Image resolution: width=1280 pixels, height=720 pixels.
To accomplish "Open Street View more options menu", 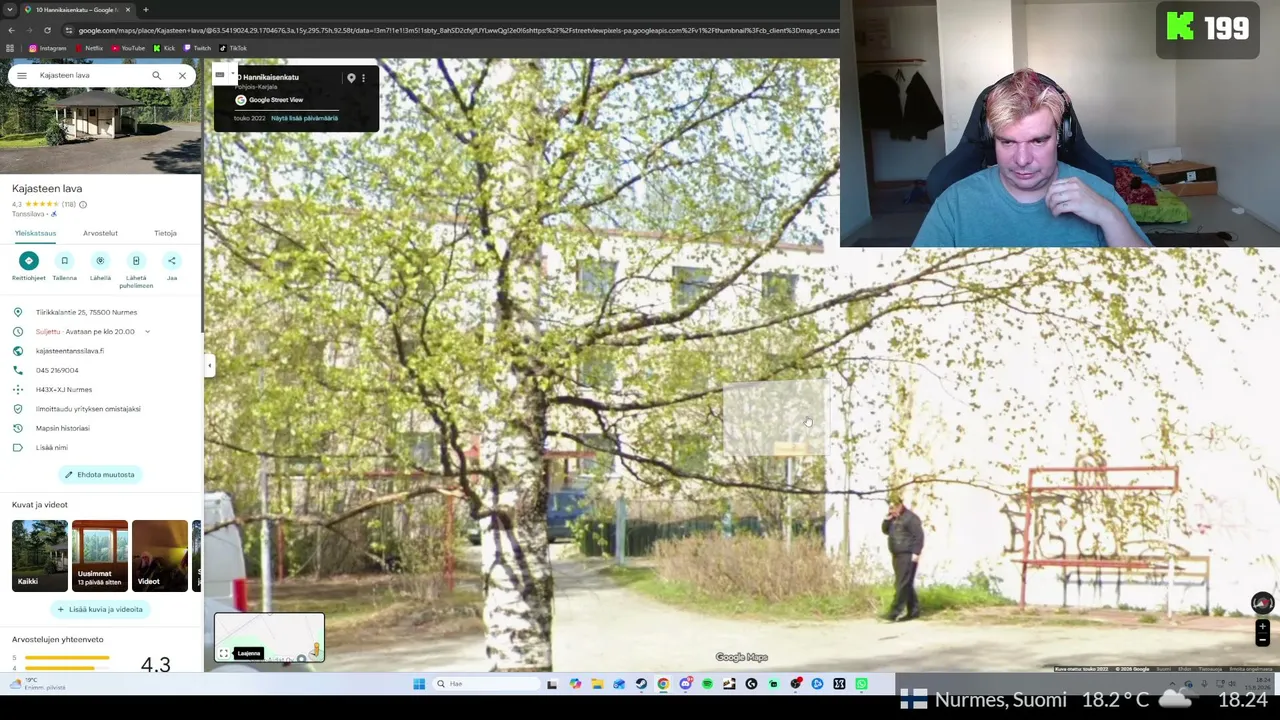I will [363, 78].
